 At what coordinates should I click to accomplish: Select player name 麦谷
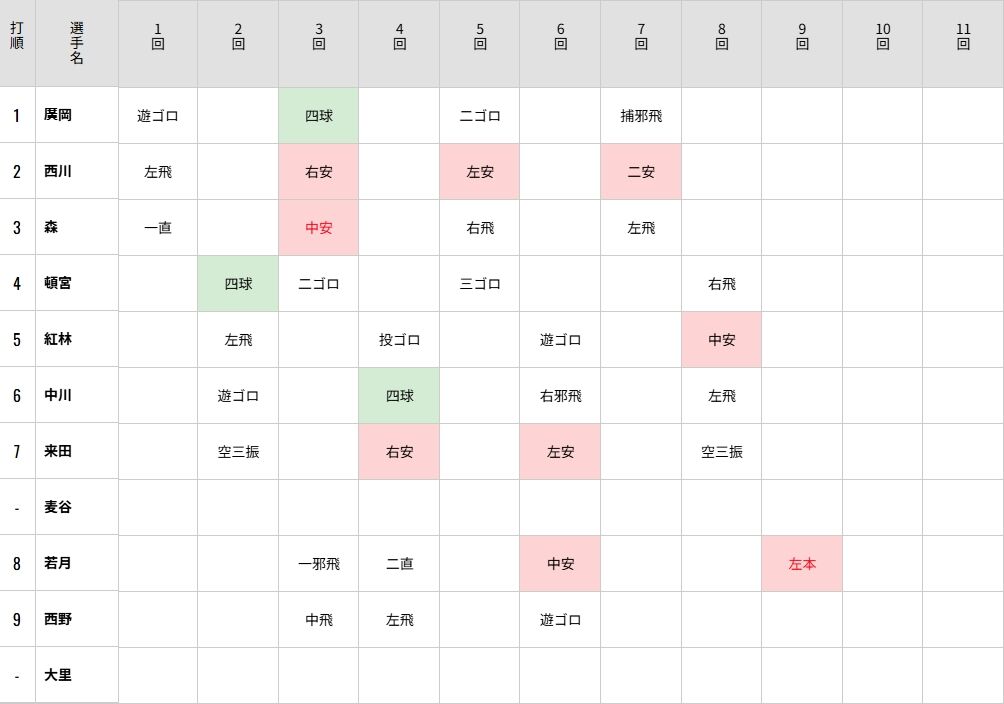pos(58,507)
